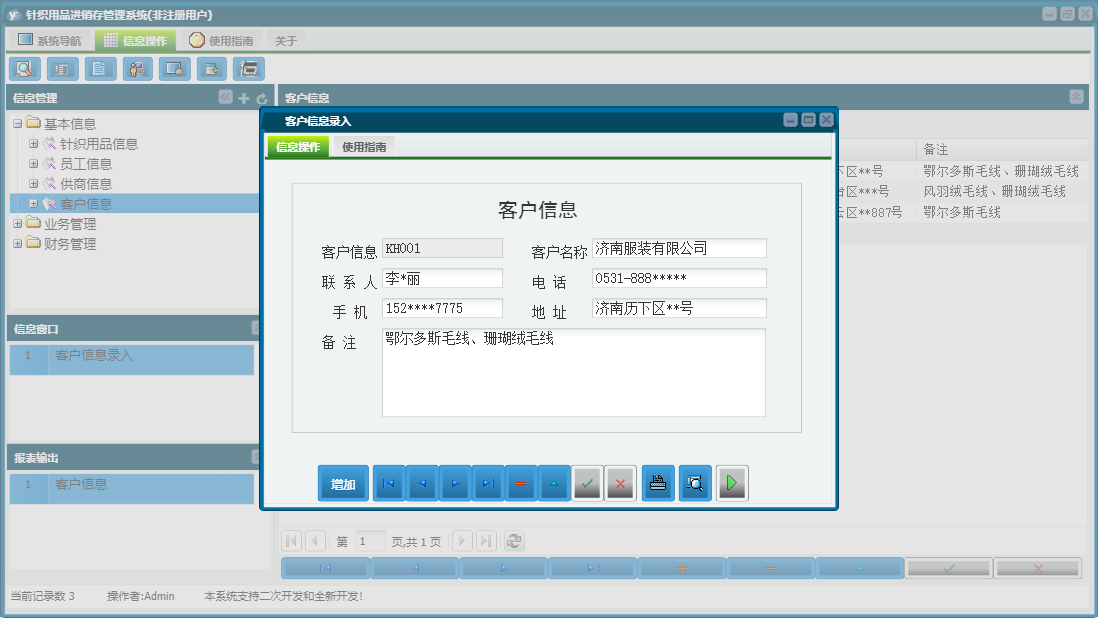
Task: Click the 备注 text area
Action: click(x=574, y=372)
